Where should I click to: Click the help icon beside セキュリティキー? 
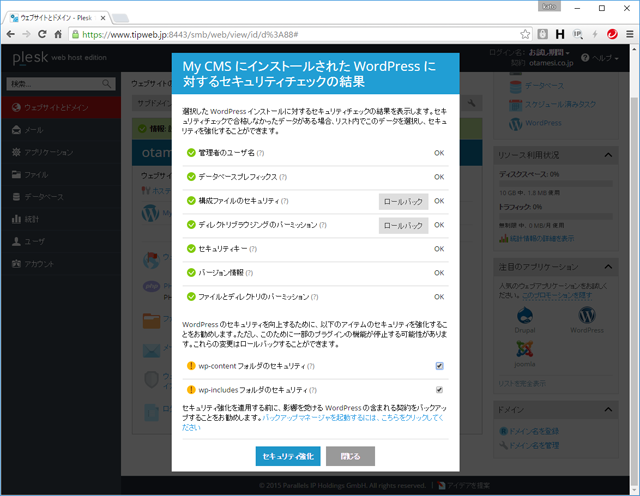(253, 249)
